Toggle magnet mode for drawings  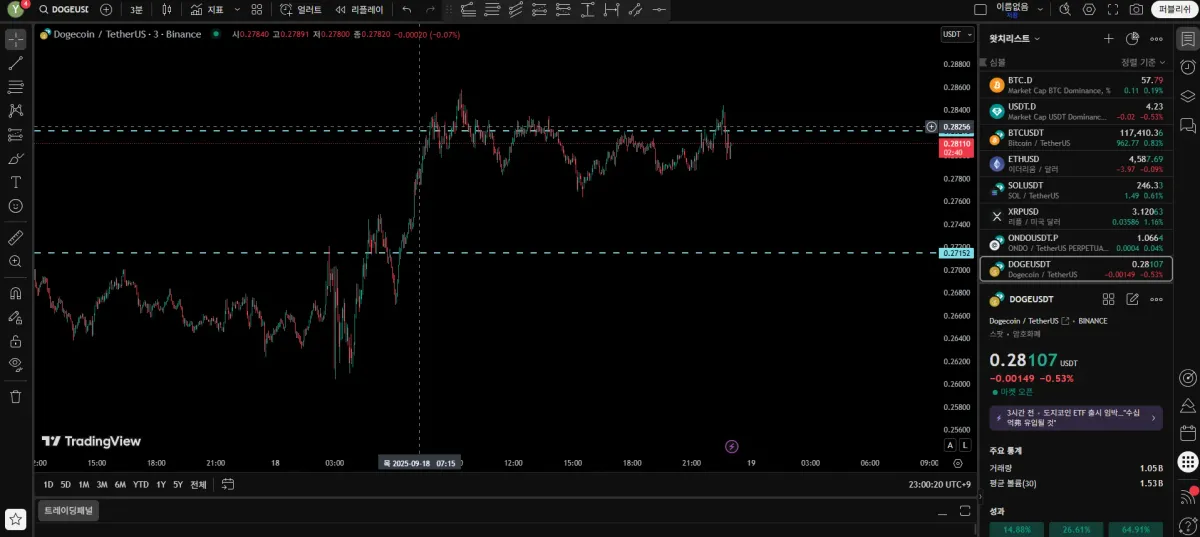click(x=15, y=293)
